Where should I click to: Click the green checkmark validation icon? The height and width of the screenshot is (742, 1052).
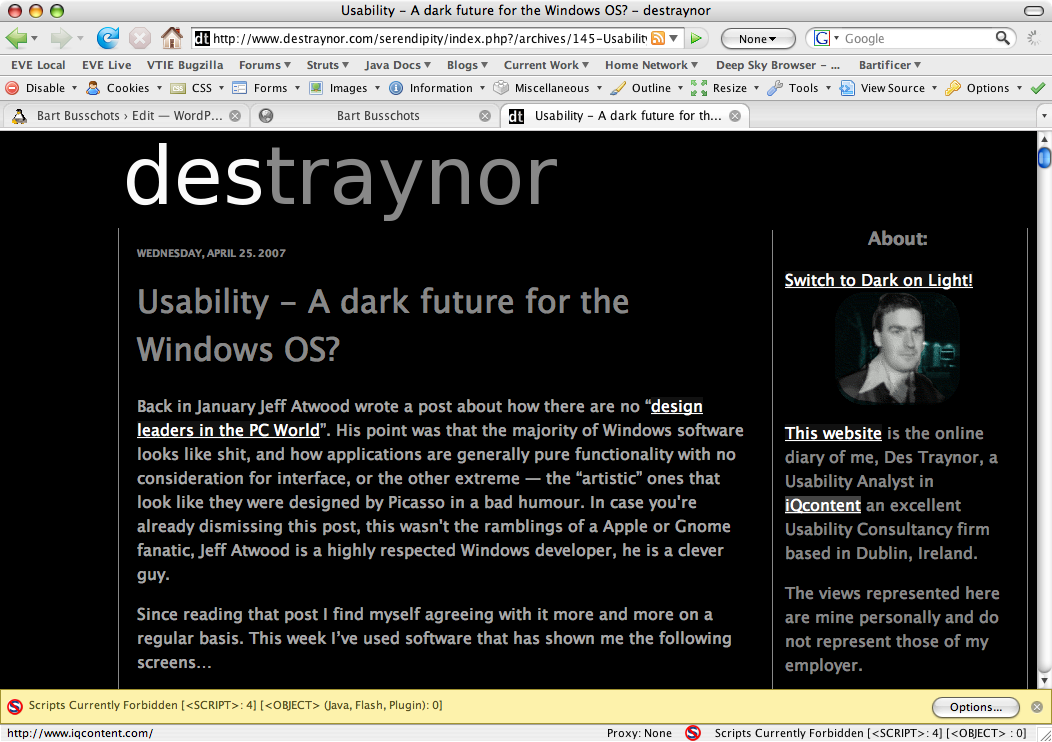click(1038, 88)
